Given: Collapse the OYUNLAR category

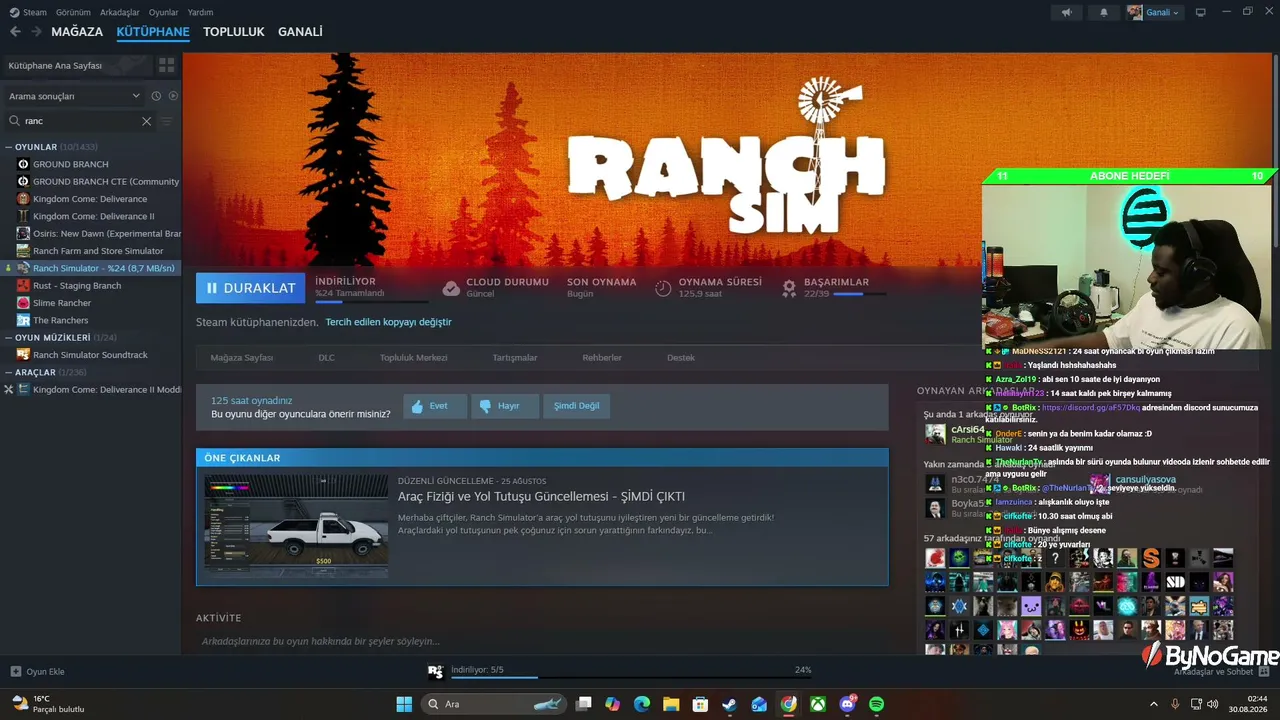Looking at the screenshot, I should click(9, 147).
